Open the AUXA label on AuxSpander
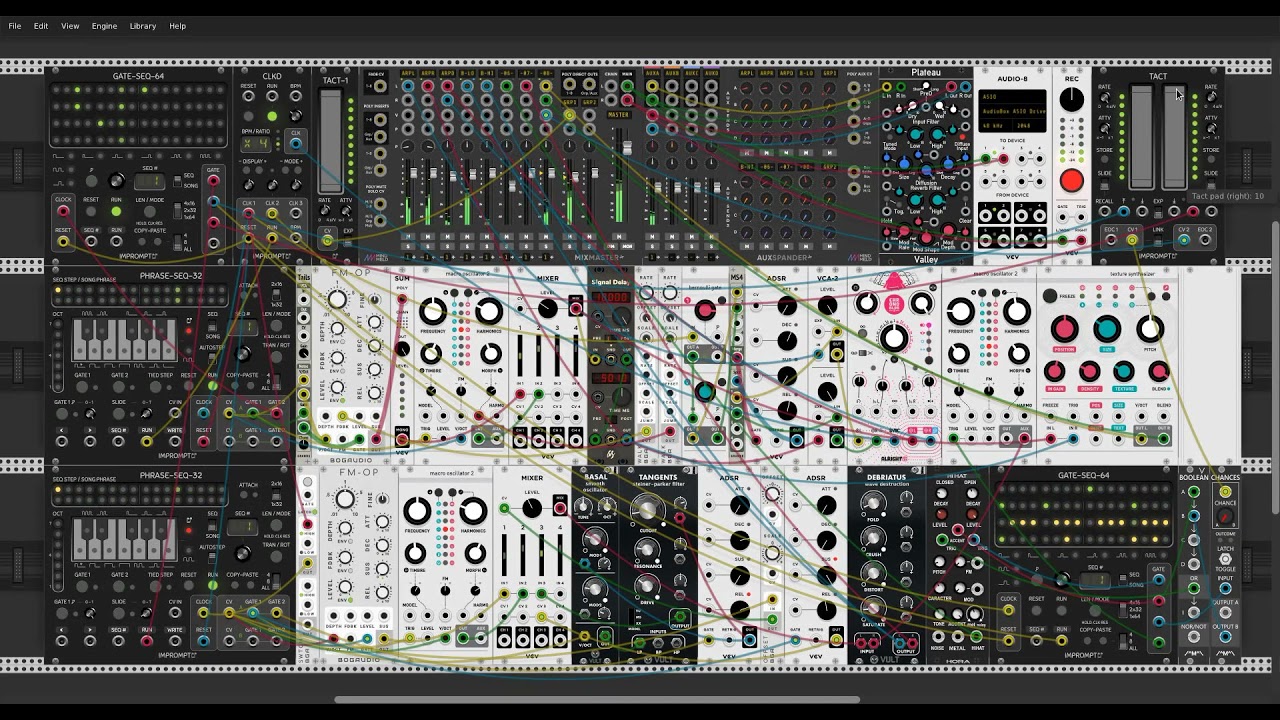Viewport: 1280px width, 720px height. 652,73
